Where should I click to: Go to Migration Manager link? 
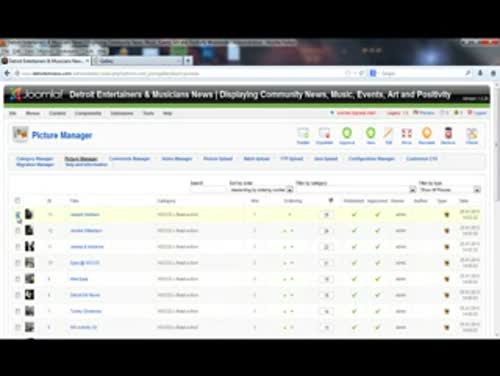point(35,165)
